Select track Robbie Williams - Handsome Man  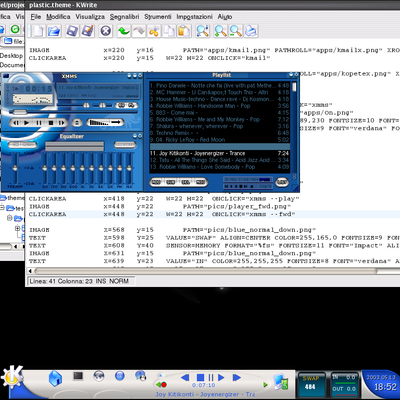219,106
